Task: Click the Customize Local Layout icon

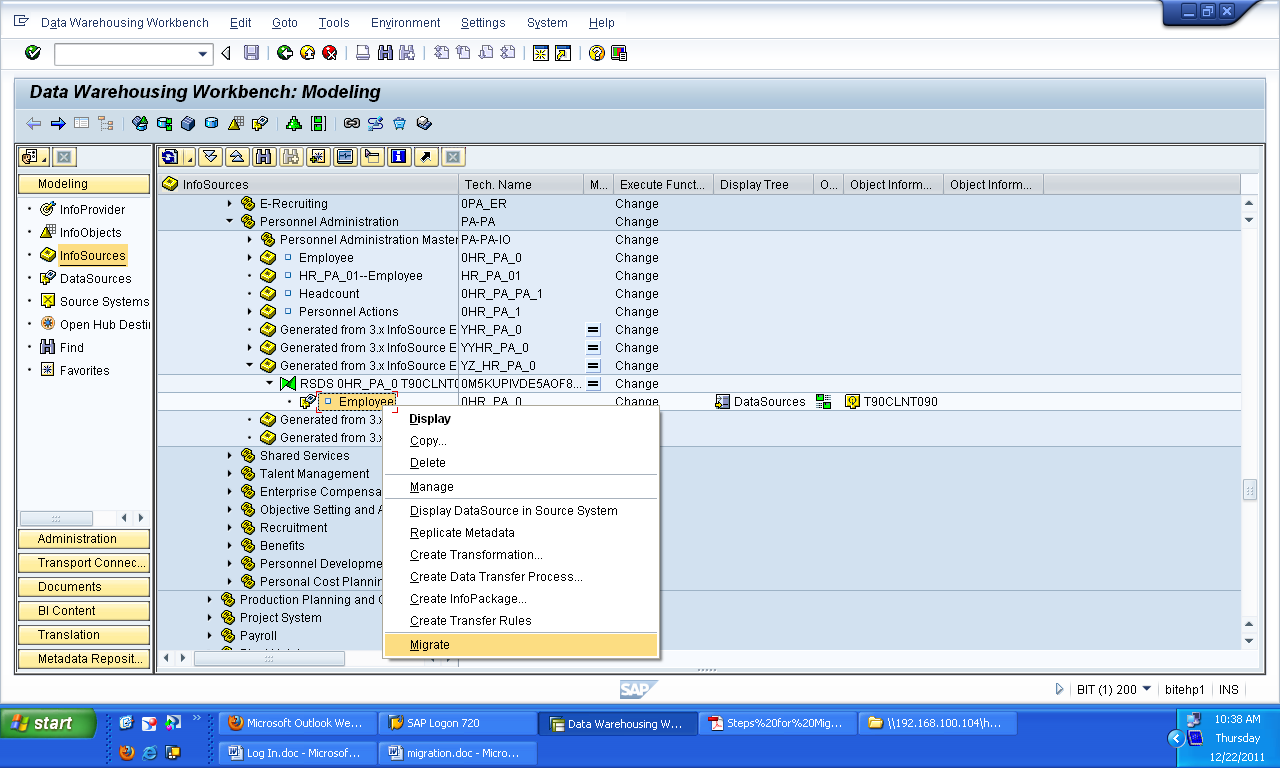Action: coord(619,53)
